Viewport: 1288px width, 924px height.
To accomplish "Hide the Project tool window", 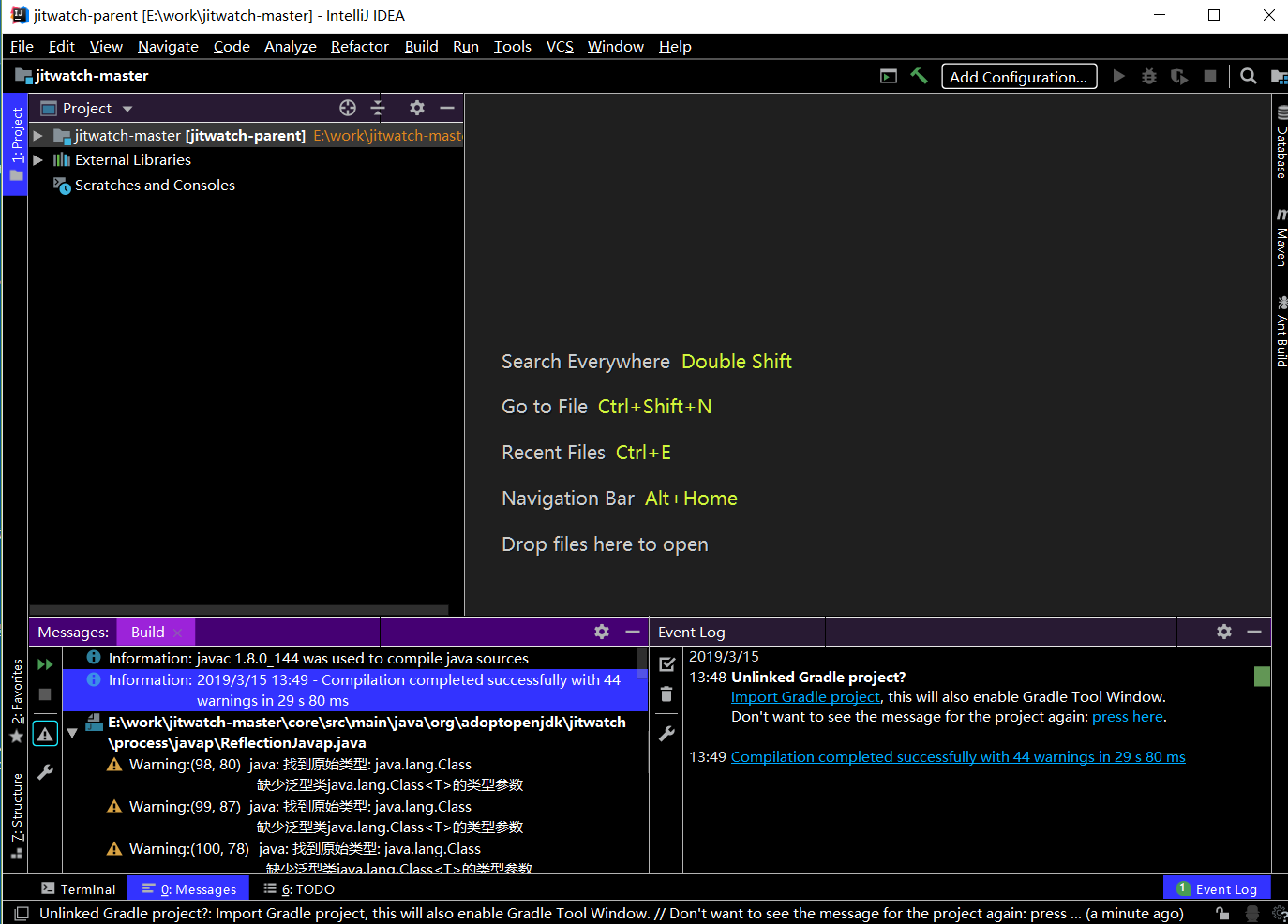I will pos(447,108).
